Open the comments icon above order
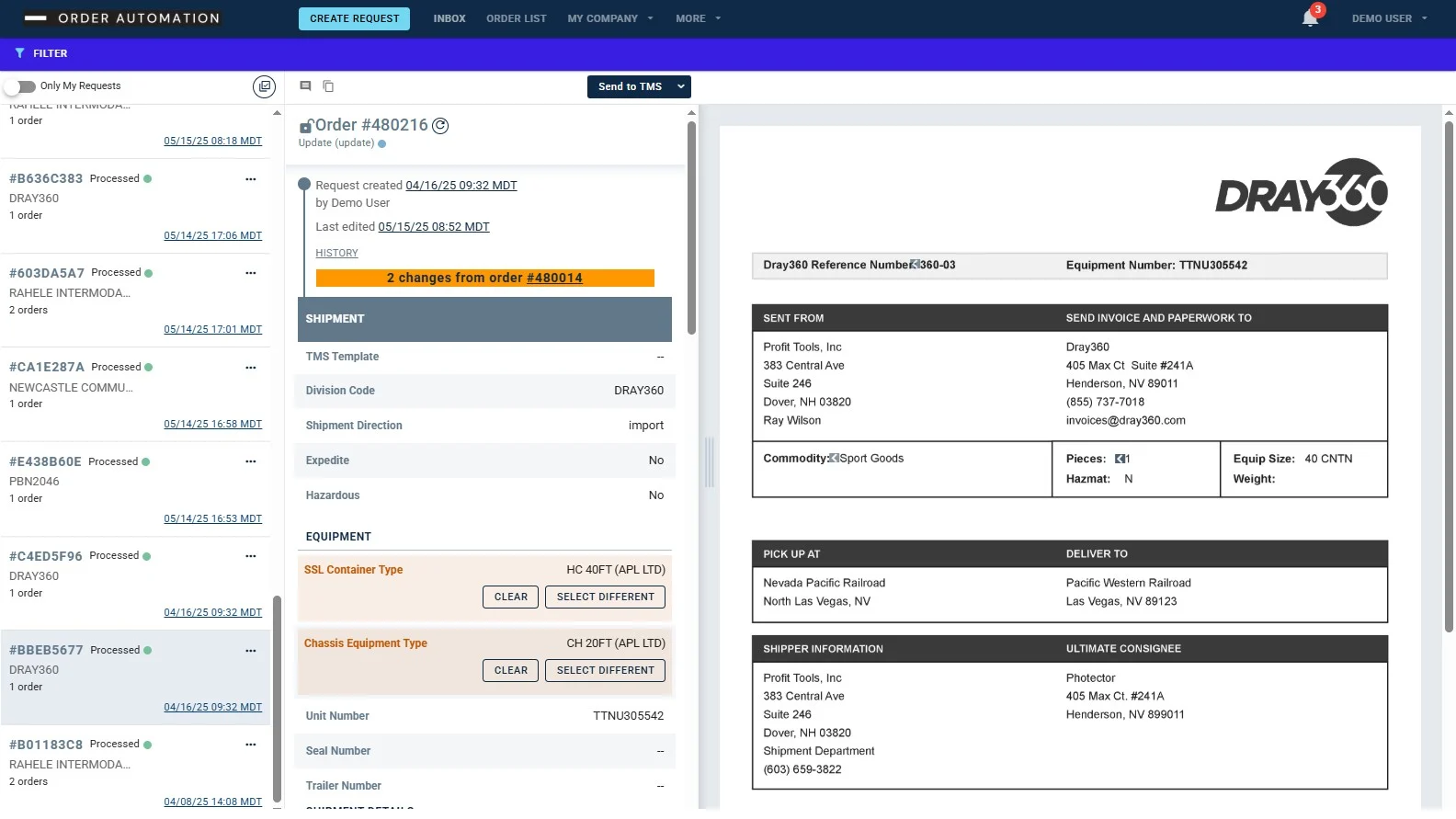 (x=305, y=85)
